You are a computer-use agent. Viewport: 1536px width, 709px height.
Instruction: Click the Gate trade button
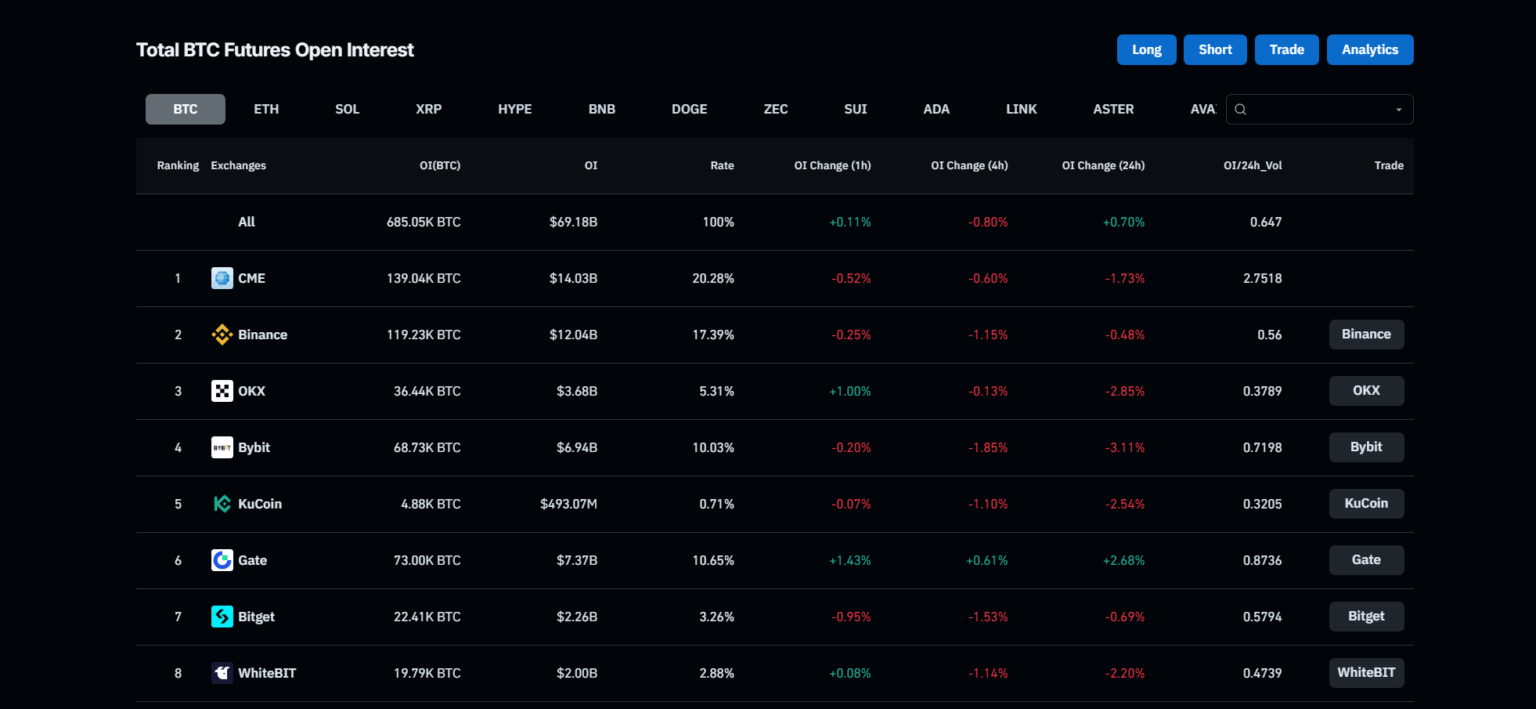(1366, 560)
